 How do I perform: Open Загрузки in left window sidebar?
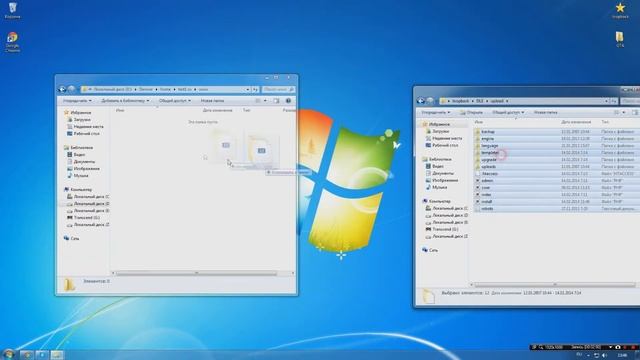pos(82,120)
